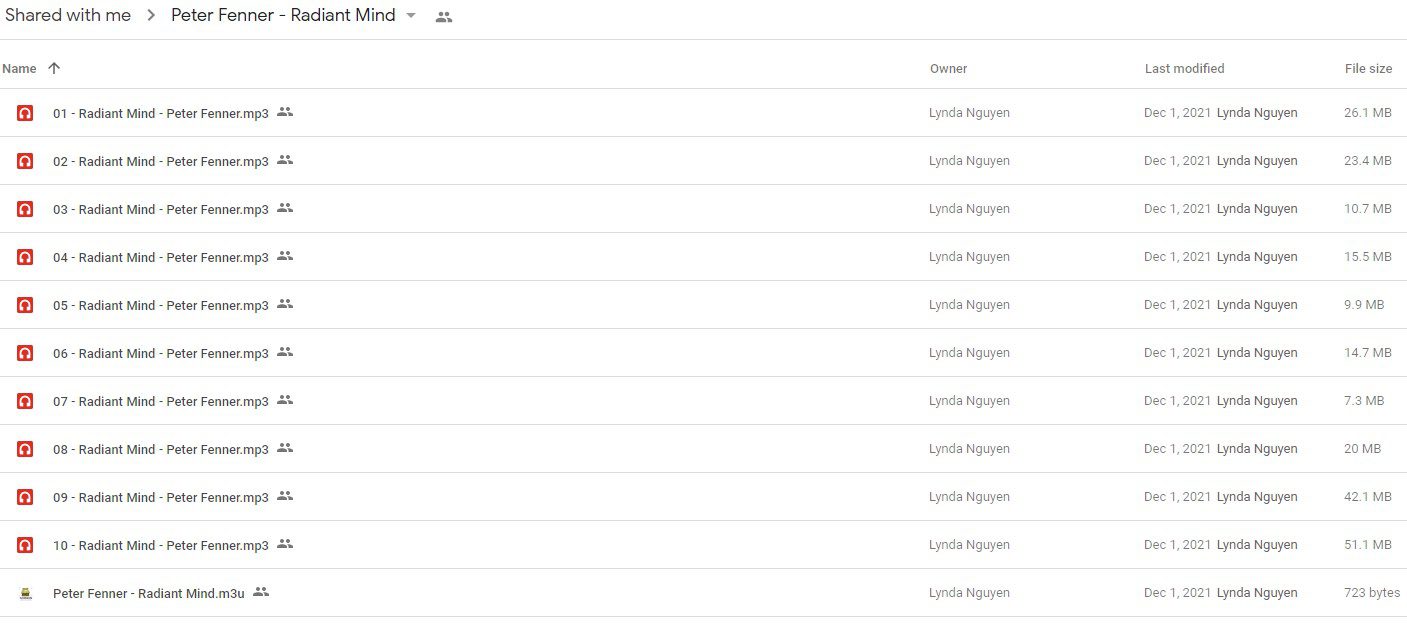Click the 9.9 MB file size value
This screenshot has width=1407, height=629.
point(1364,305)
